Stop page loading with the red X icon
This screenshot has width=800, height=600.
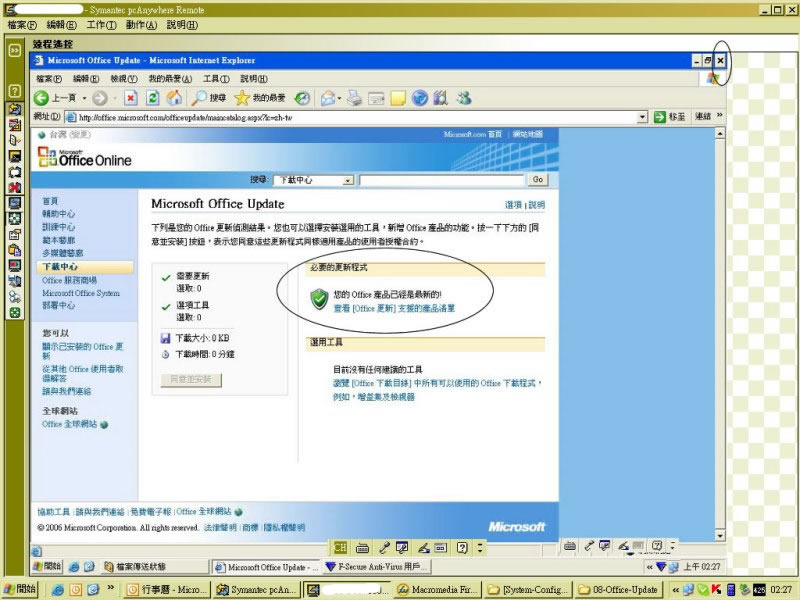(131, 98)
